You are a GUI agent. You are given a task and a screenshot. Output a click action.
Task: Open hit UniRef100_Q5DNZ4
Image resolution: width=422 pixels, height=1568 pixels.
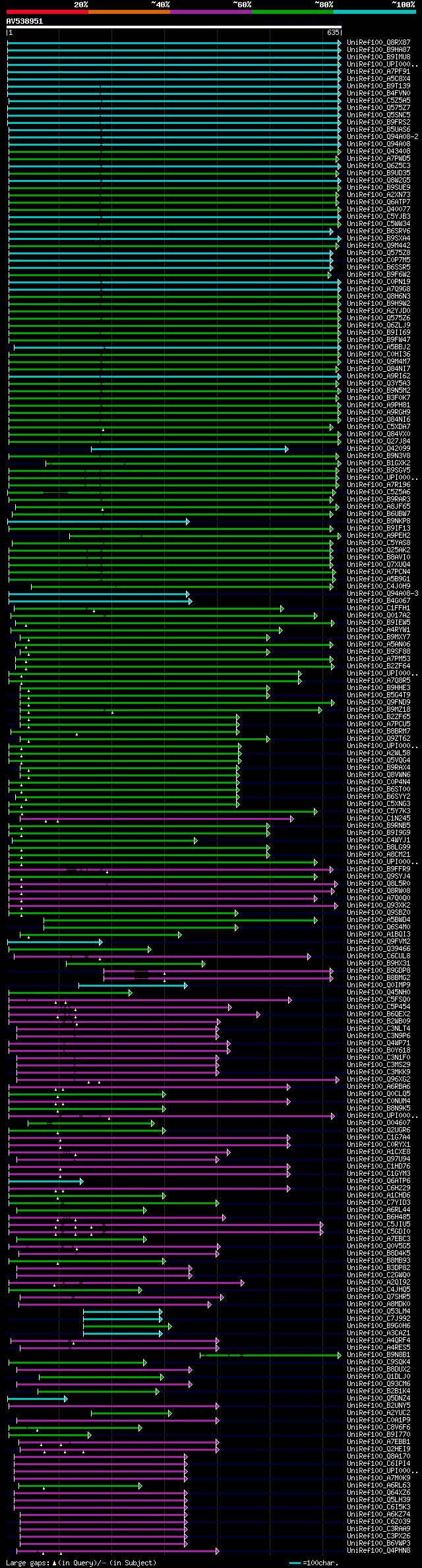[x=378, y=1399]
